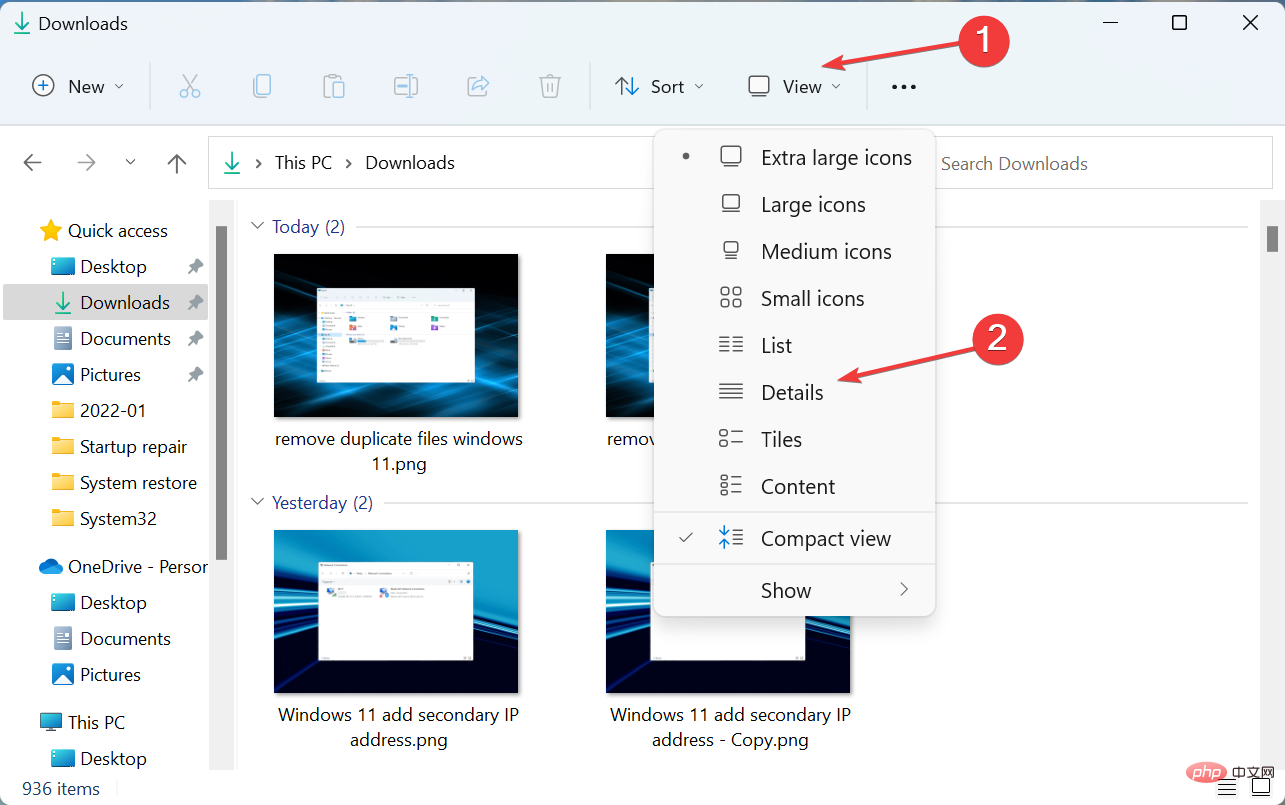Unpin Documents using its pin icon
Screen dimensions: 1285x805
coord(195,339)
